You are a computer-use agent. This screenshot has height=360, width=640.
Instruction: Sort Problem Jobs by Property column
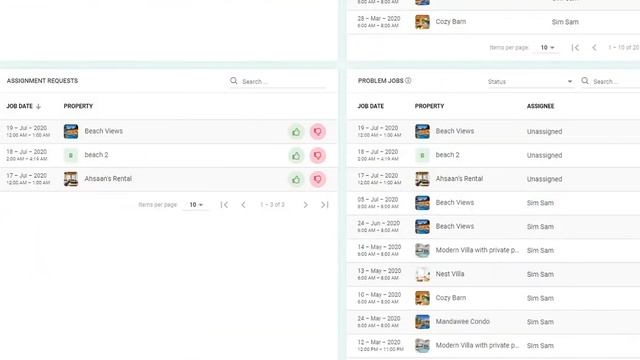click(x=429, y=106)
